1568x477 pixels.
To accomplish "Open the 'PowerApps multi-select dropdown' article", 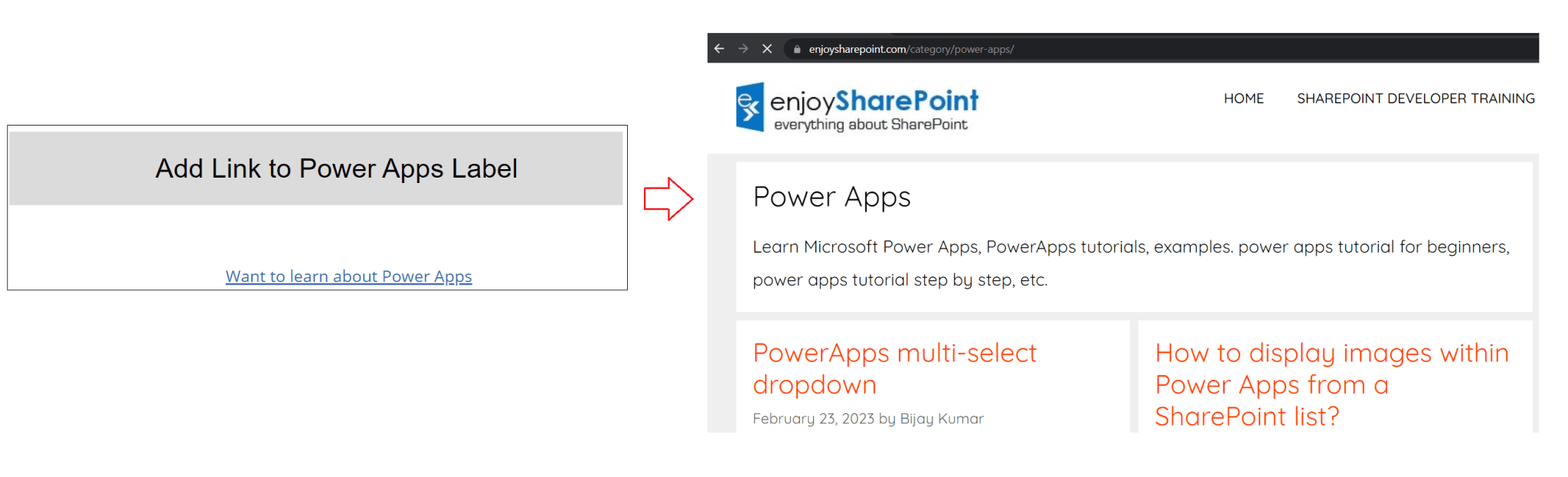I will tap(894, 369).
